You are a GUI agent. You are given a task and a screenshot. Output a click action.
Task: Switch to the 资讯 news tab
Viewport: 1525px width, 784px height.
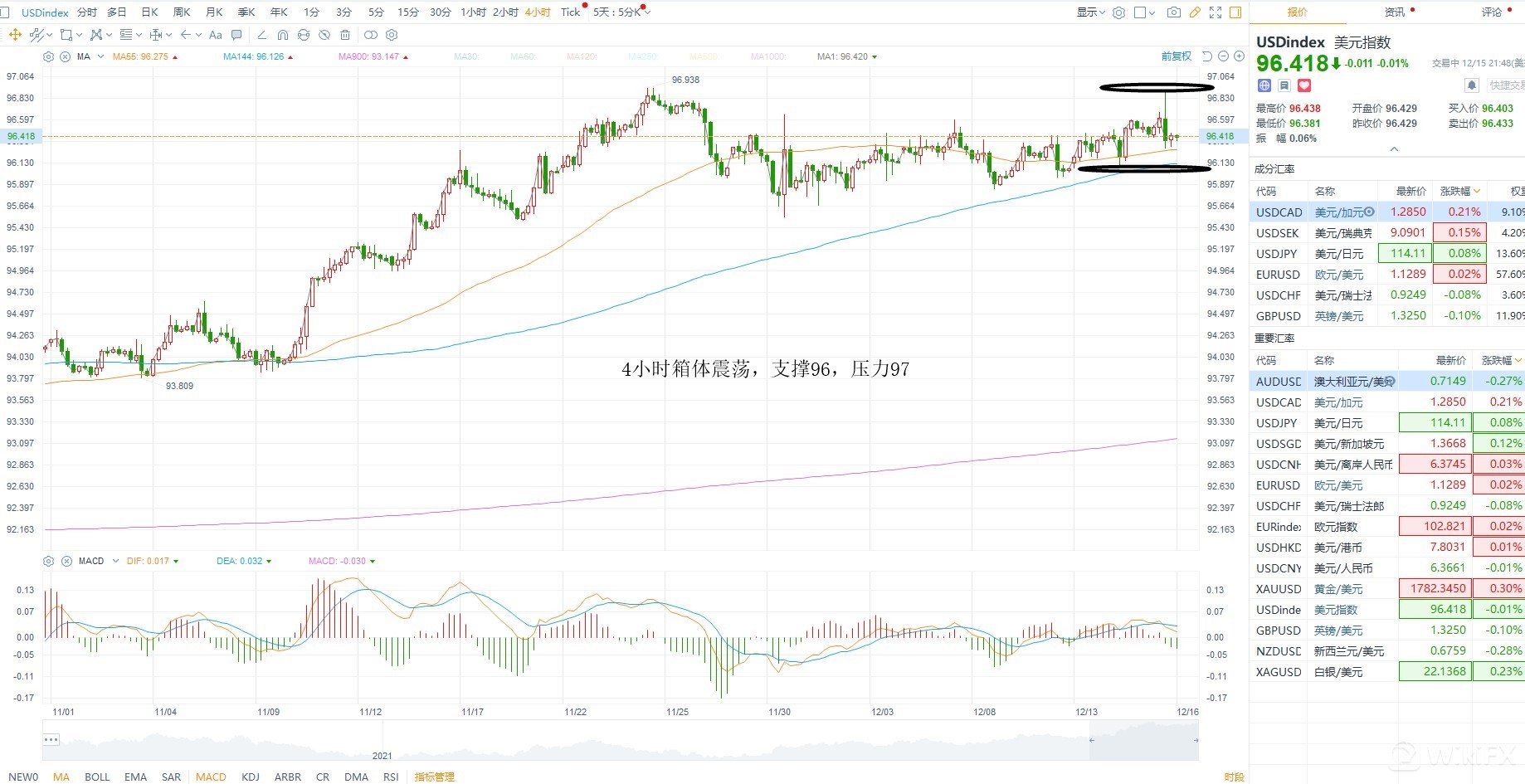[x=1394, y=12]
